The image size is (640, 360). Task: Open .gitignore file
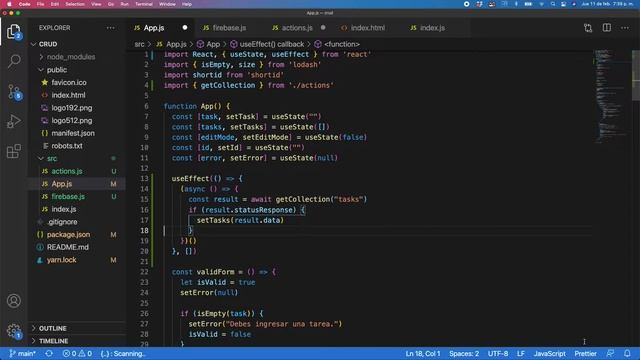[x=62, y=222]
